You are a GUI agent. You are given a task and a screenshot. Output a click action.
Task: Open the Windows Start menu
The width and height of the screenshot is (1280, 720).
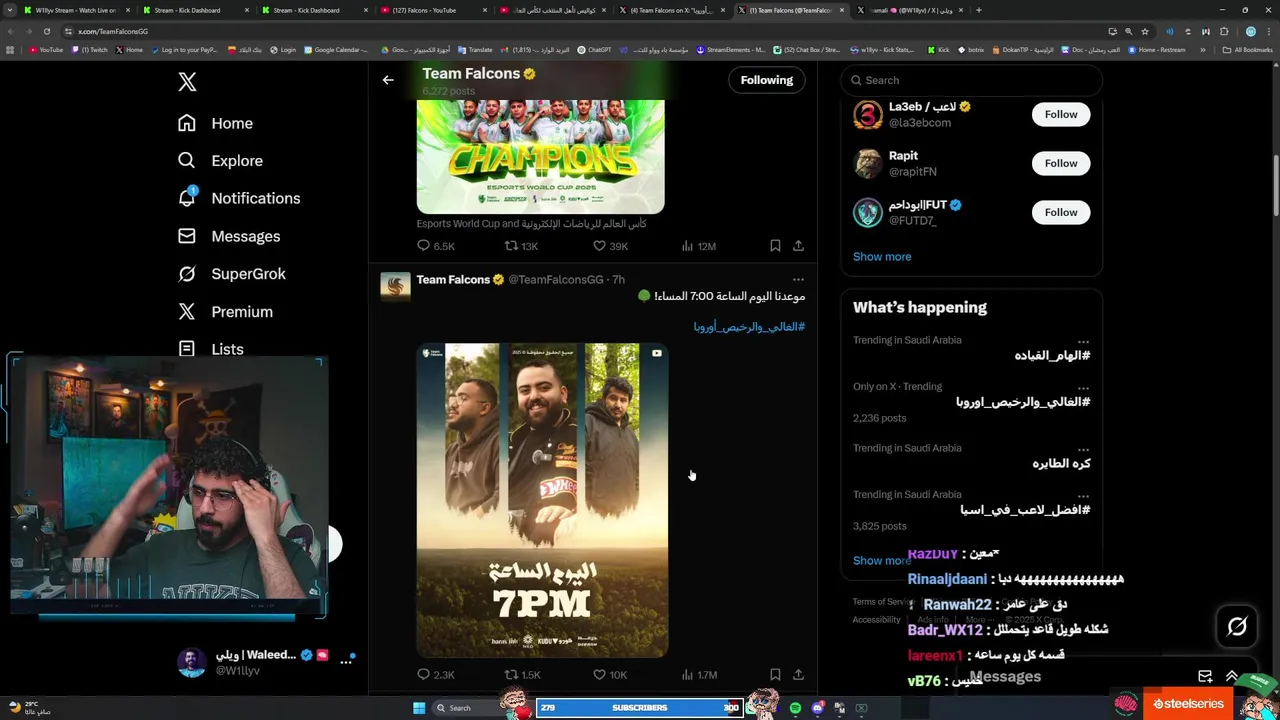(419, 708)
